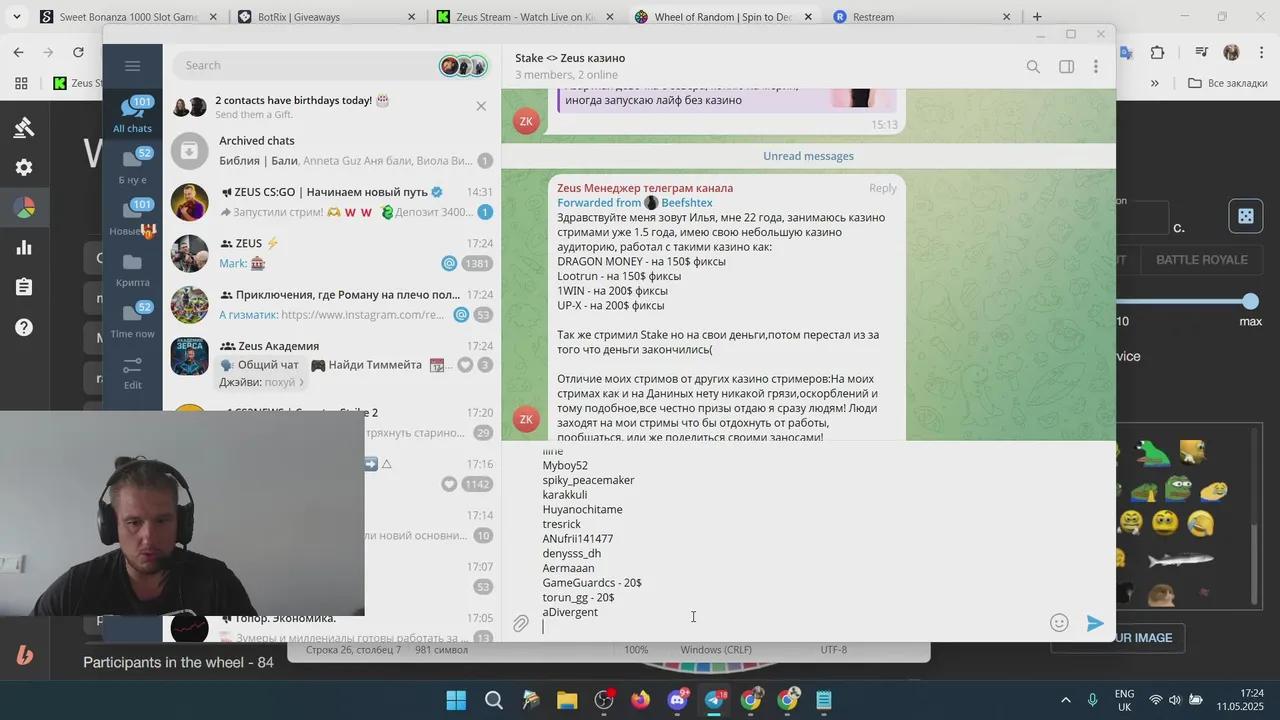Screen dimensions: 1280x720
Task: Open settings gear in wheel sidebar
Action: pyautogui.click(x=24, y=167)
